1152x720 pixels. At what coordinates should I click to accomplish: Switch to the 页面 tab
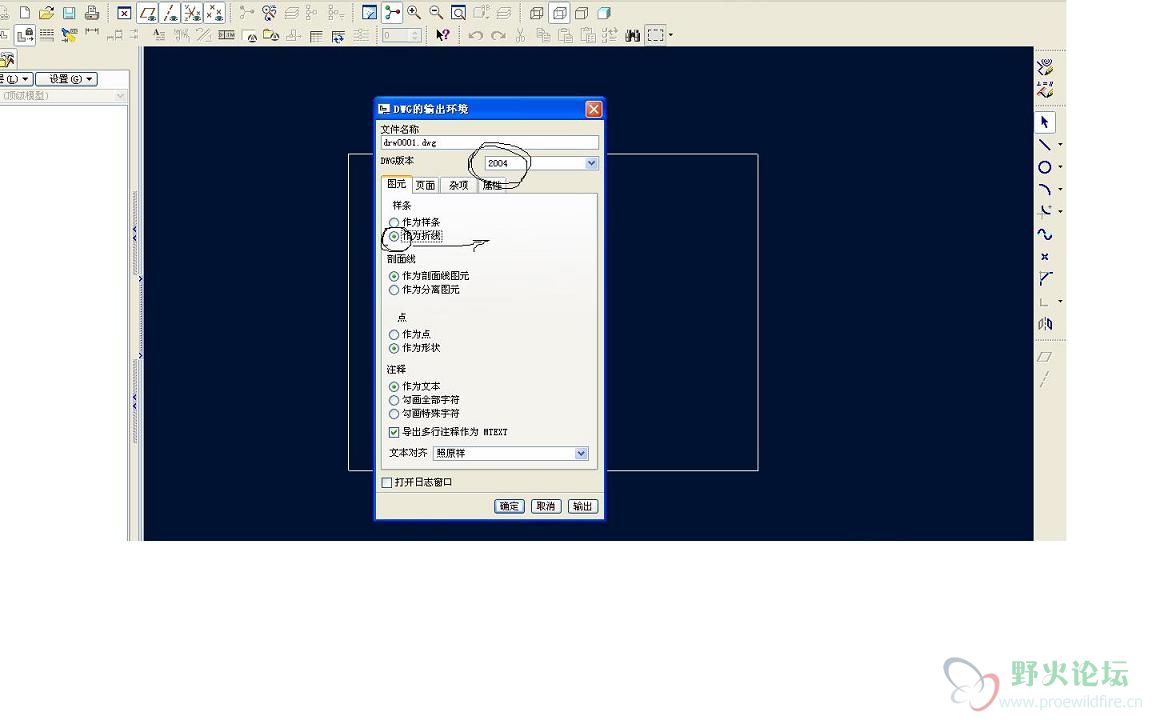[x=425, y=185]
